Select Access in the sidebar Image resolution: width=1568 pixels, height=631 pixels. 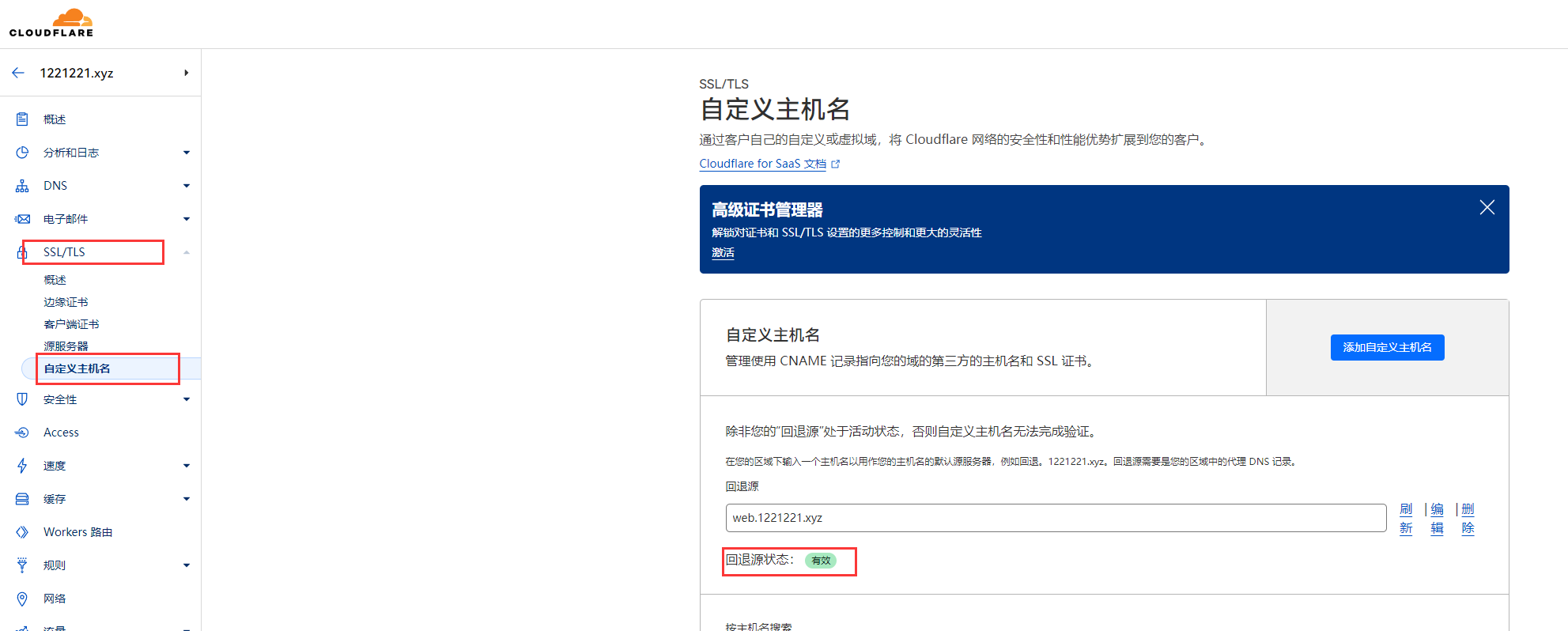pyautogui.click(x=61, y=433)
